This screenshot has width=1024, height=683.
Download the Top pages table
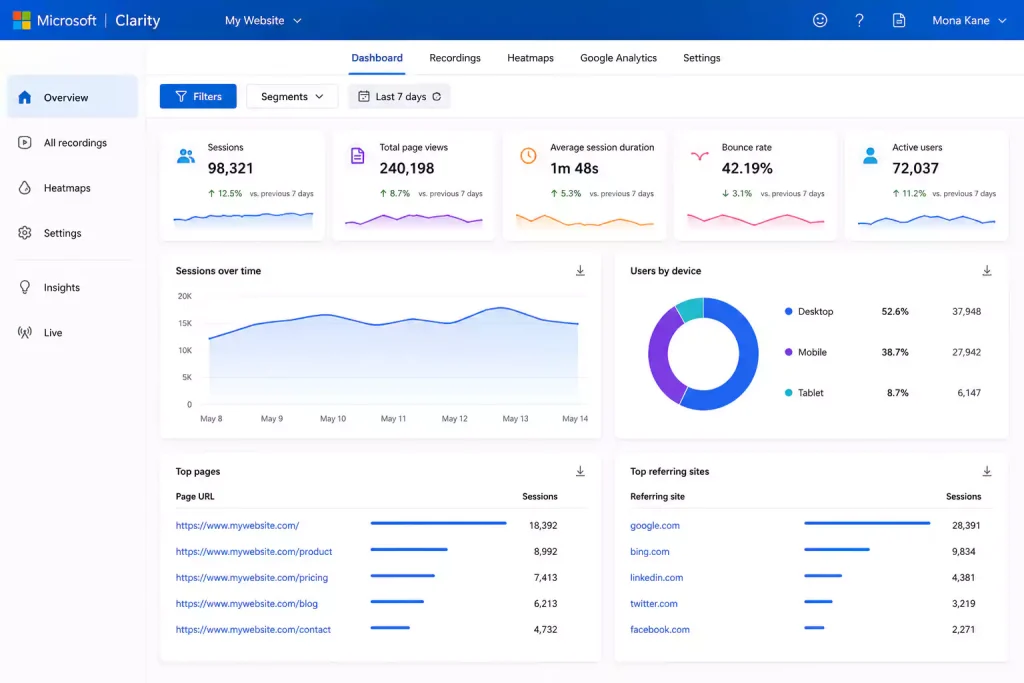[580, 471]
